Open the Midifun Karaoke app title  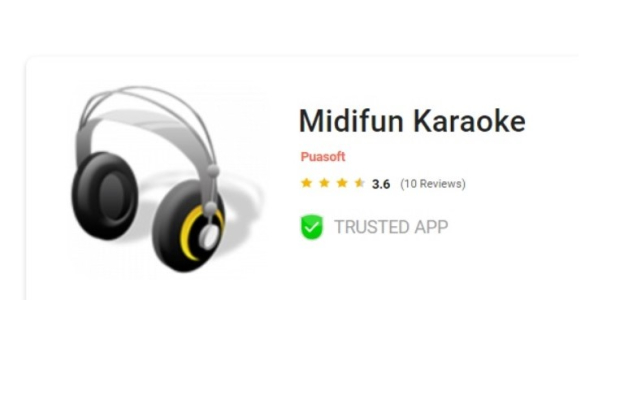pyautogui.click(x=412, y=121)
